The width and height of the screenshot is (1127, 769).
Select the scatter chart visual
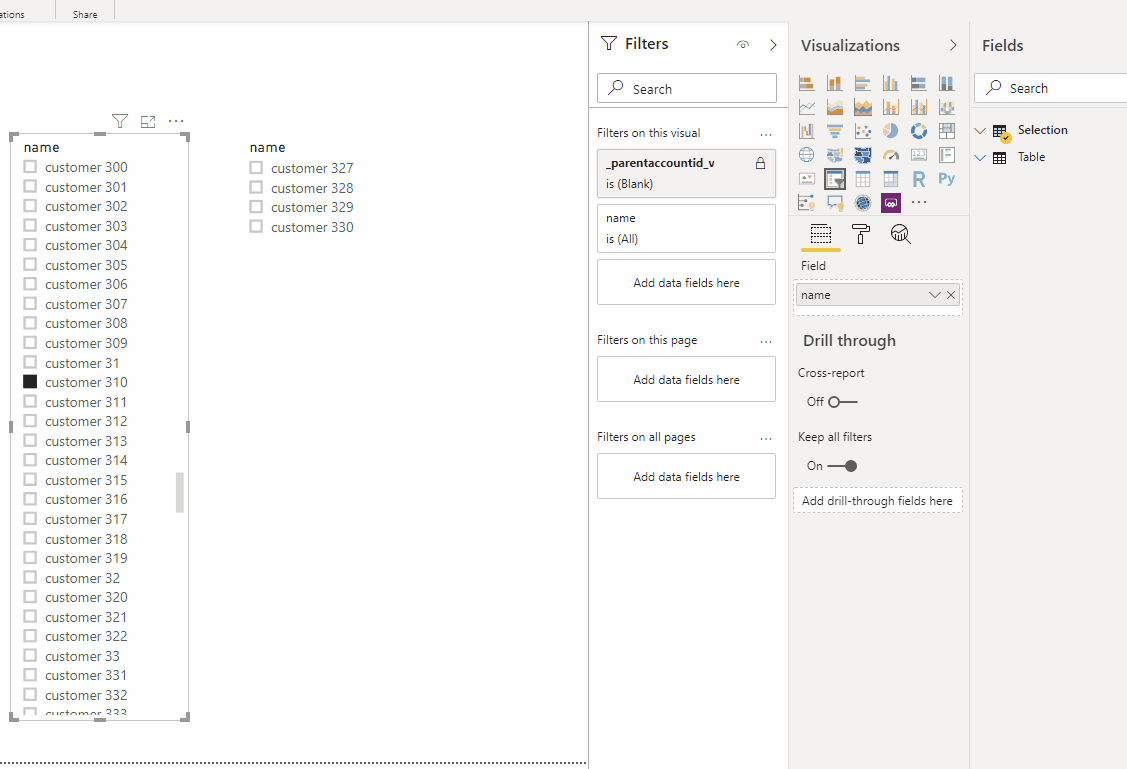(862, 131)
